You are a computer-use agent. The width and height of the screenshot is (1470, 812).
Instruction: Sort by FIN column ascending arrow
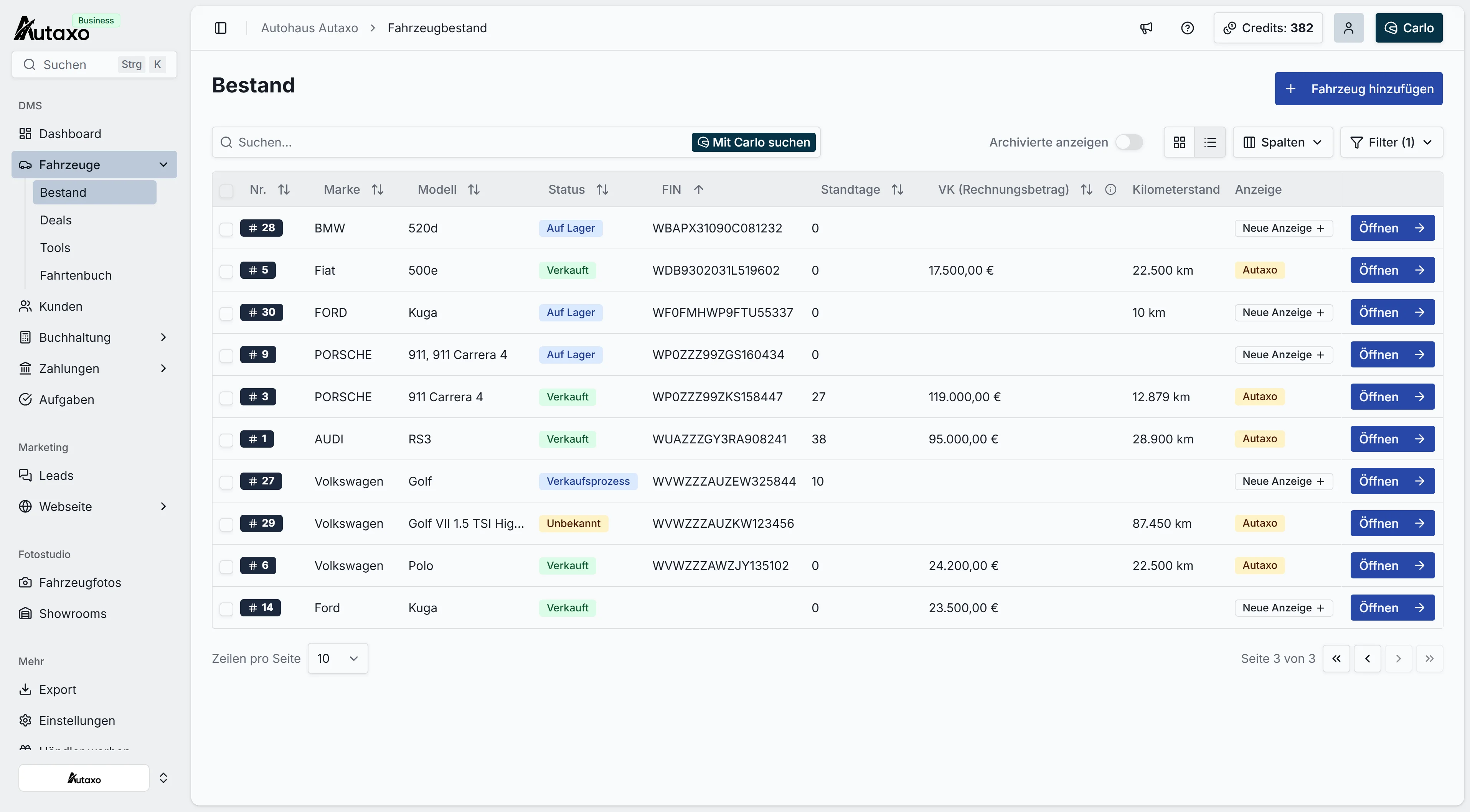(698, 189)
